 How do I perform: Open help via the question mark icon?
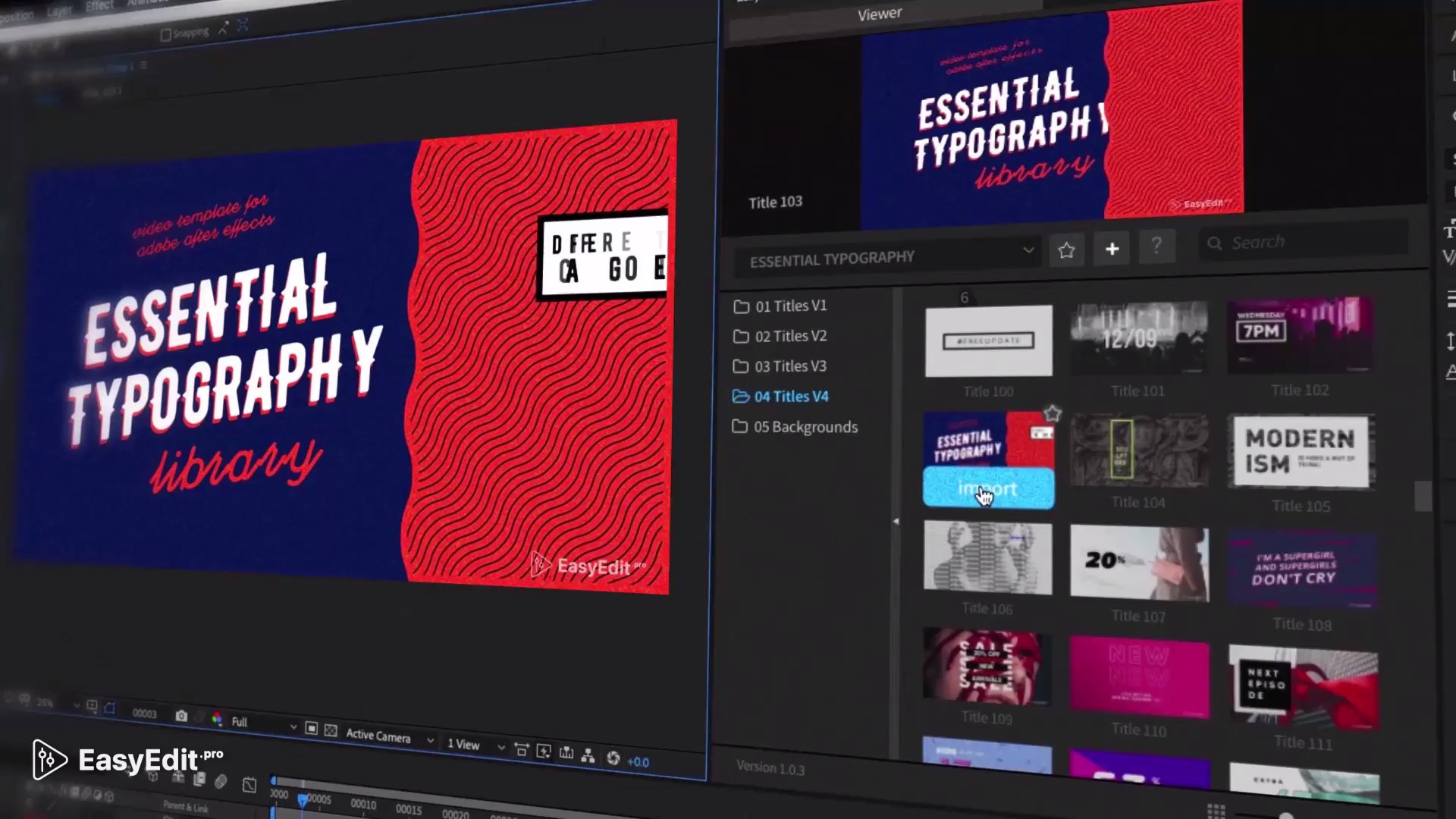pyautogui.click(x=1156, y=246)
